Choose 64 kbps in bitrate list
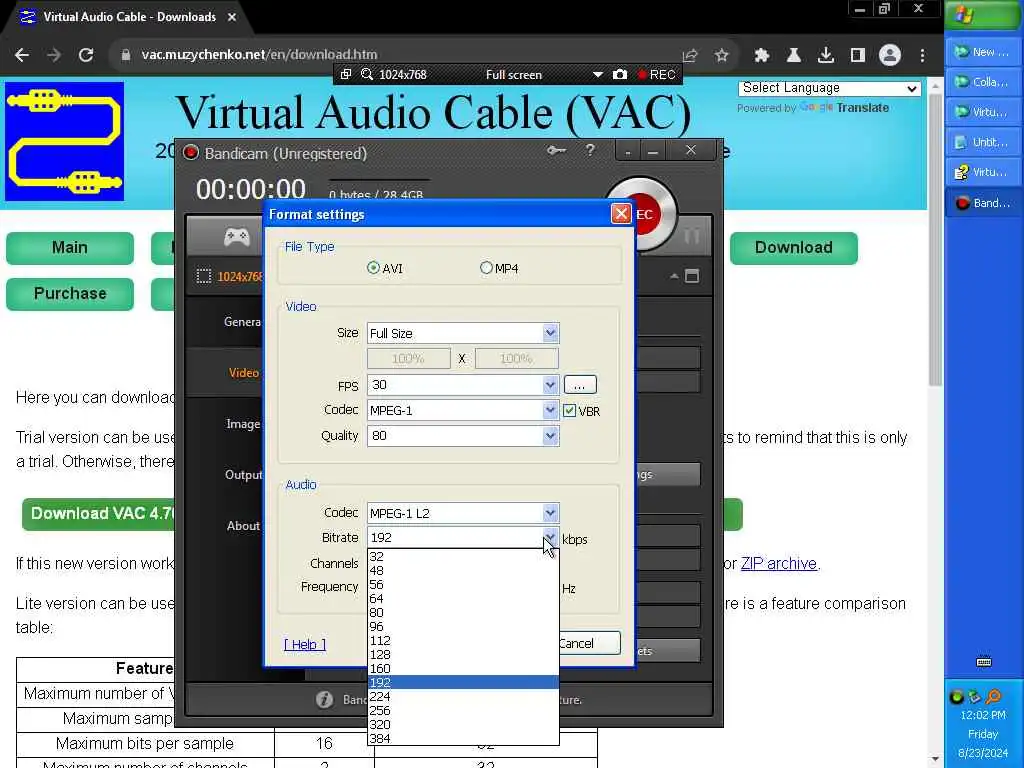Image resolution: width=1024 pixels, height=768 pixels. [463, 598]
